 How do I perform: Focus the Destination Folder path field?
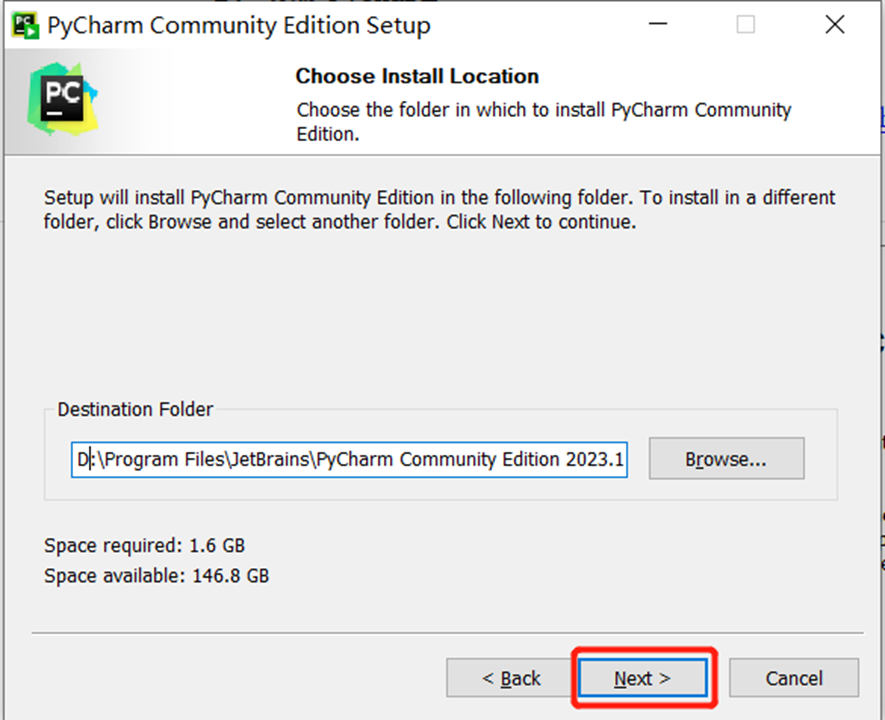pos(349,459)
